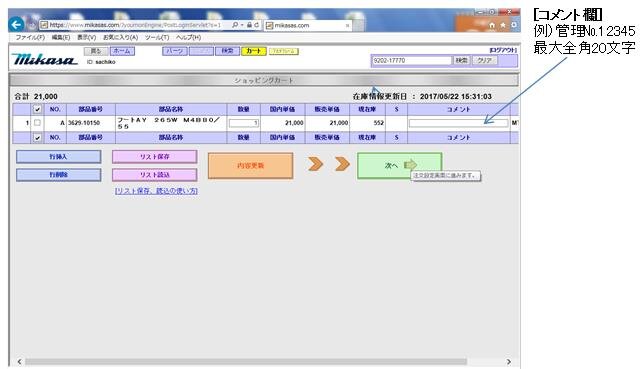Open the お気に入り(A) menu

[120, 37]
